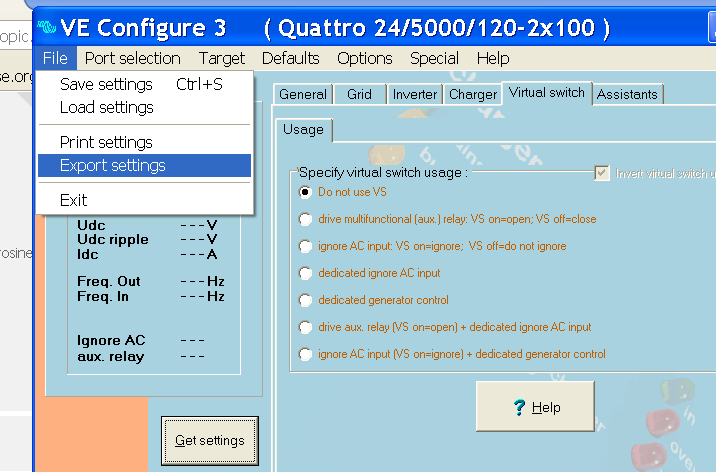Choose Print settings from File menu
The width and height of the screenshot is (716, 474).
click(144, 142)
